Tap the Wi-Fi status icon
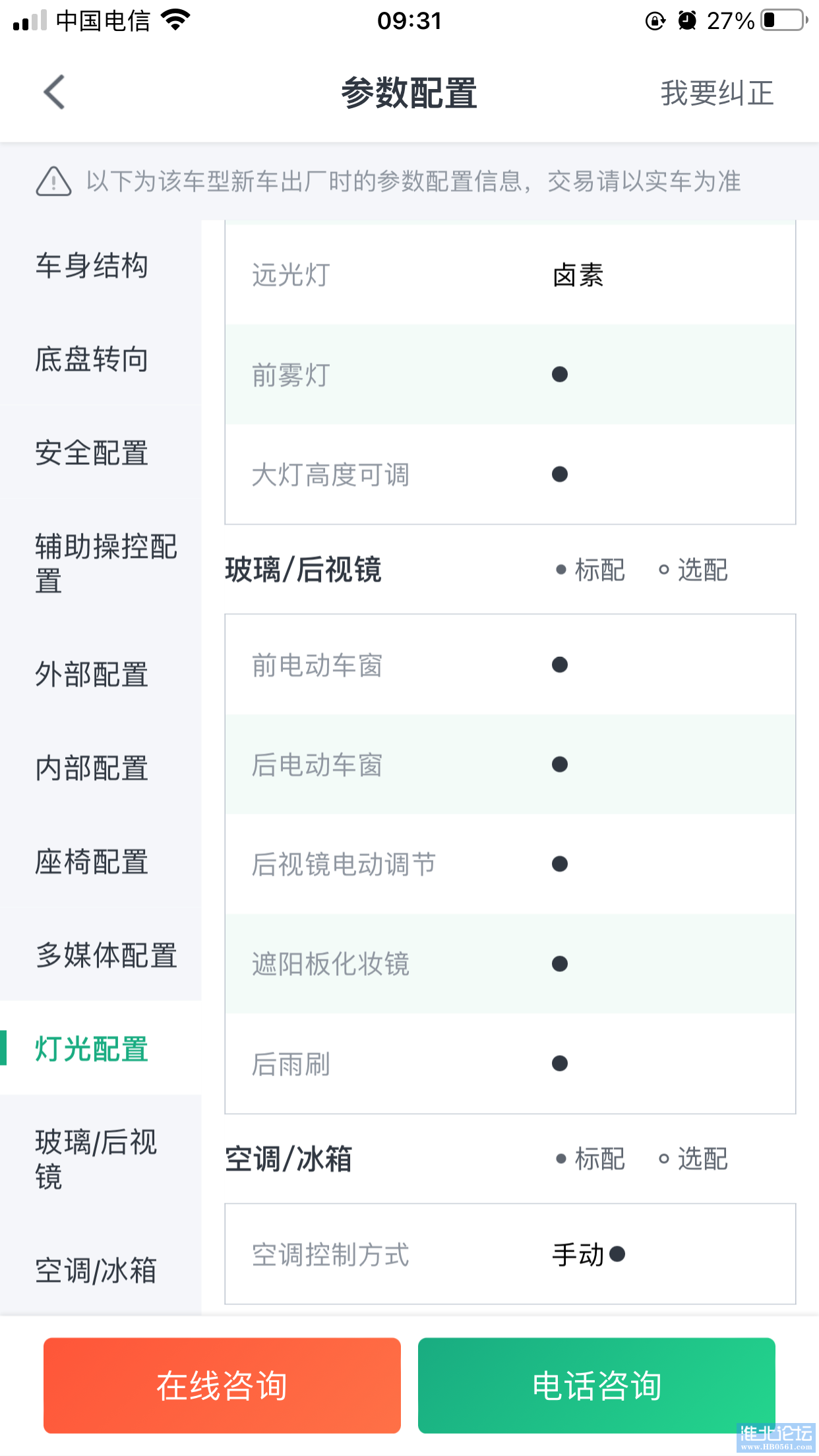The width and height of the screenshot is (819, 1456). coord(175,20)
